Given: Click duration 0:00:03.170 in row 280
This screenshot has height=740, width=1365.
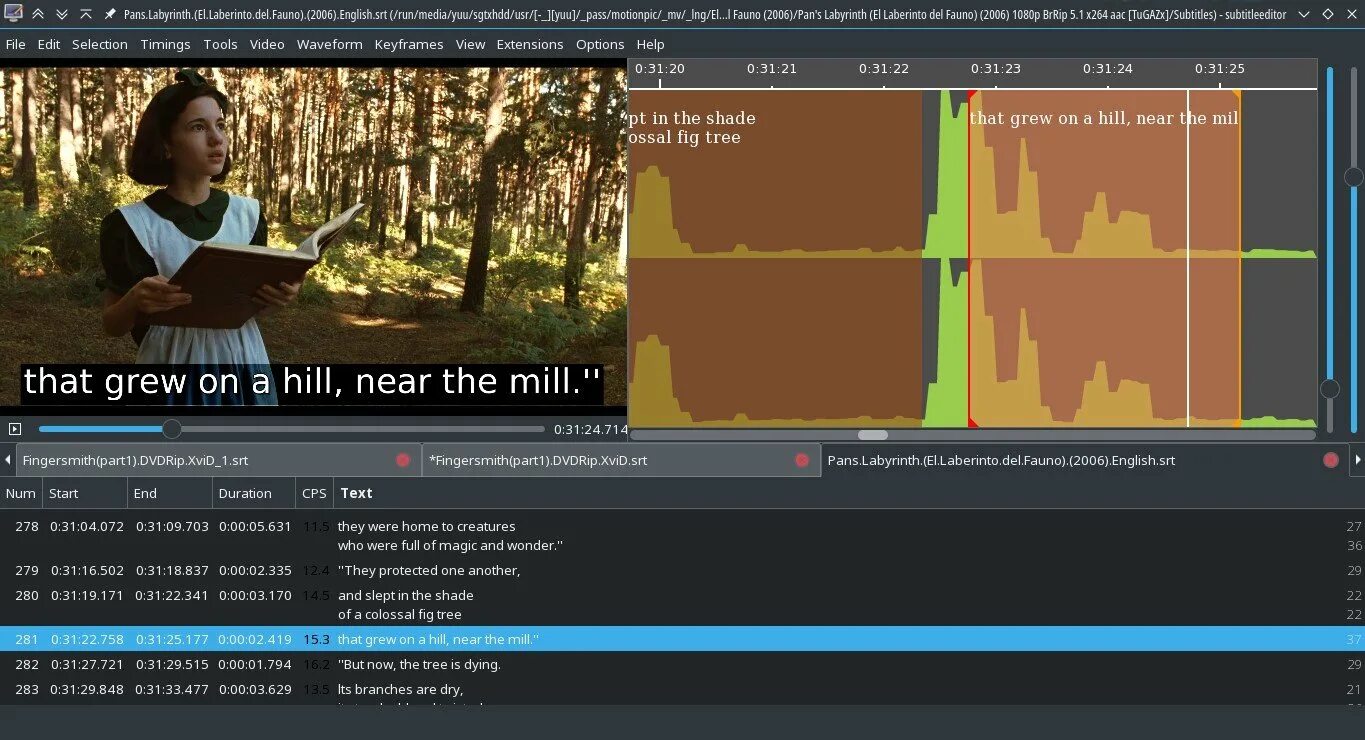Looking at the screenshot, I should [255, 595].
